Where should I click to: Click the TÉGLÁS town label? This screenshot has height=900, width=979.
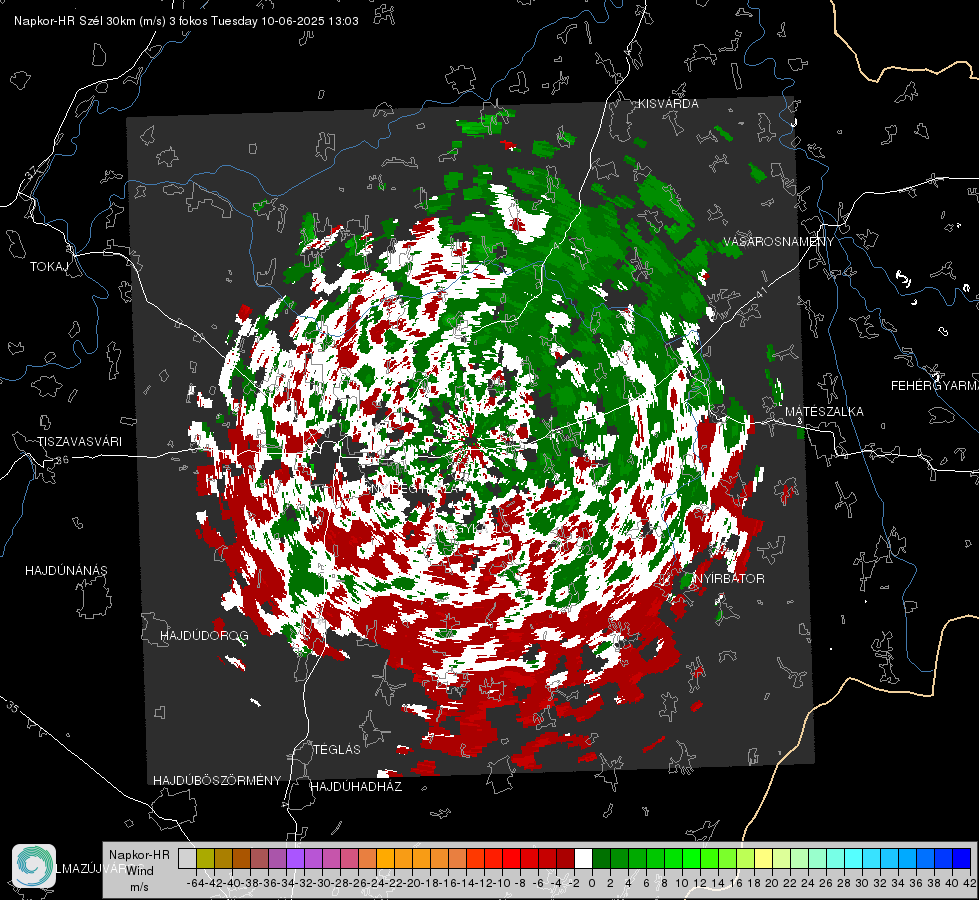[337, 750]
